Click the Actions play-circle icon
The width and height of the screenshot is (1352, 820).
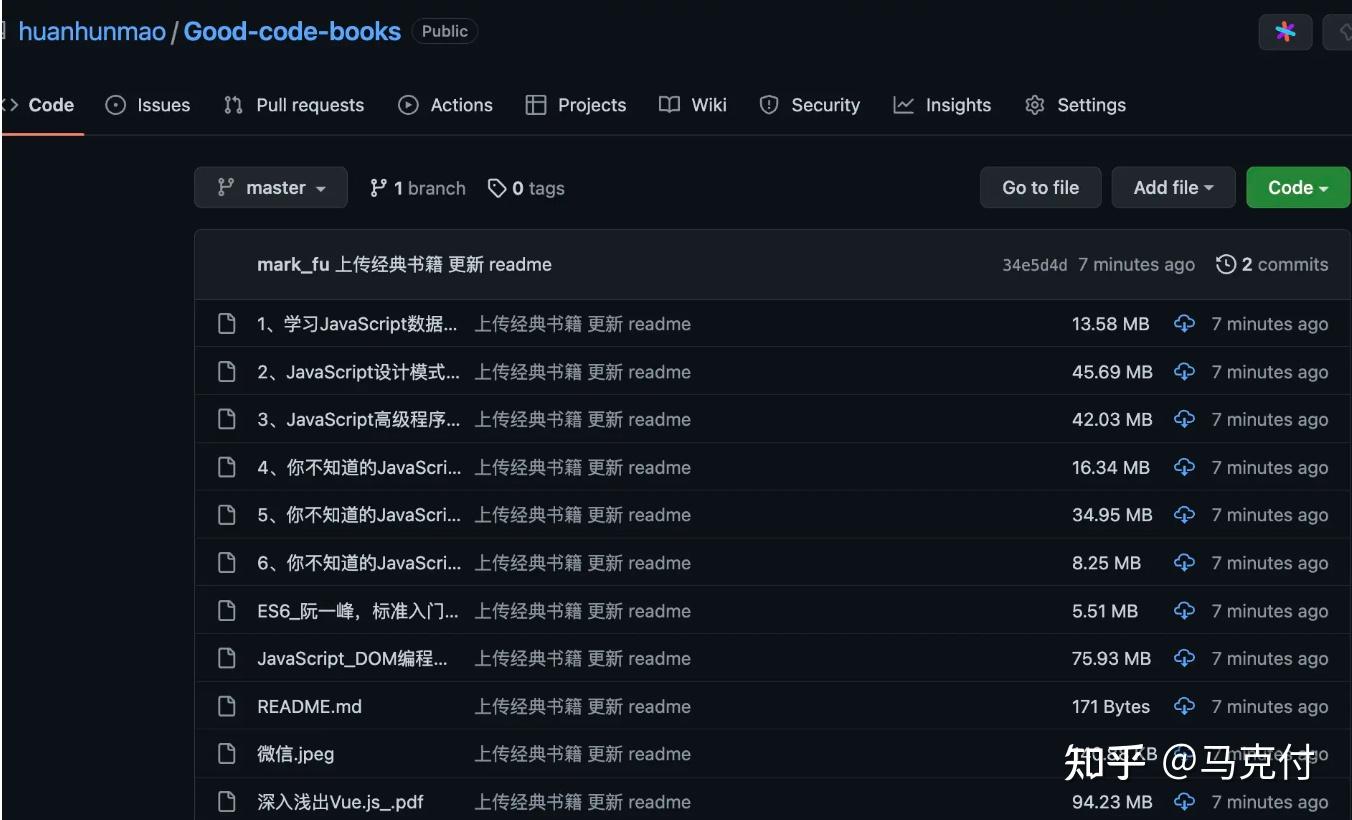click(408, 104)
